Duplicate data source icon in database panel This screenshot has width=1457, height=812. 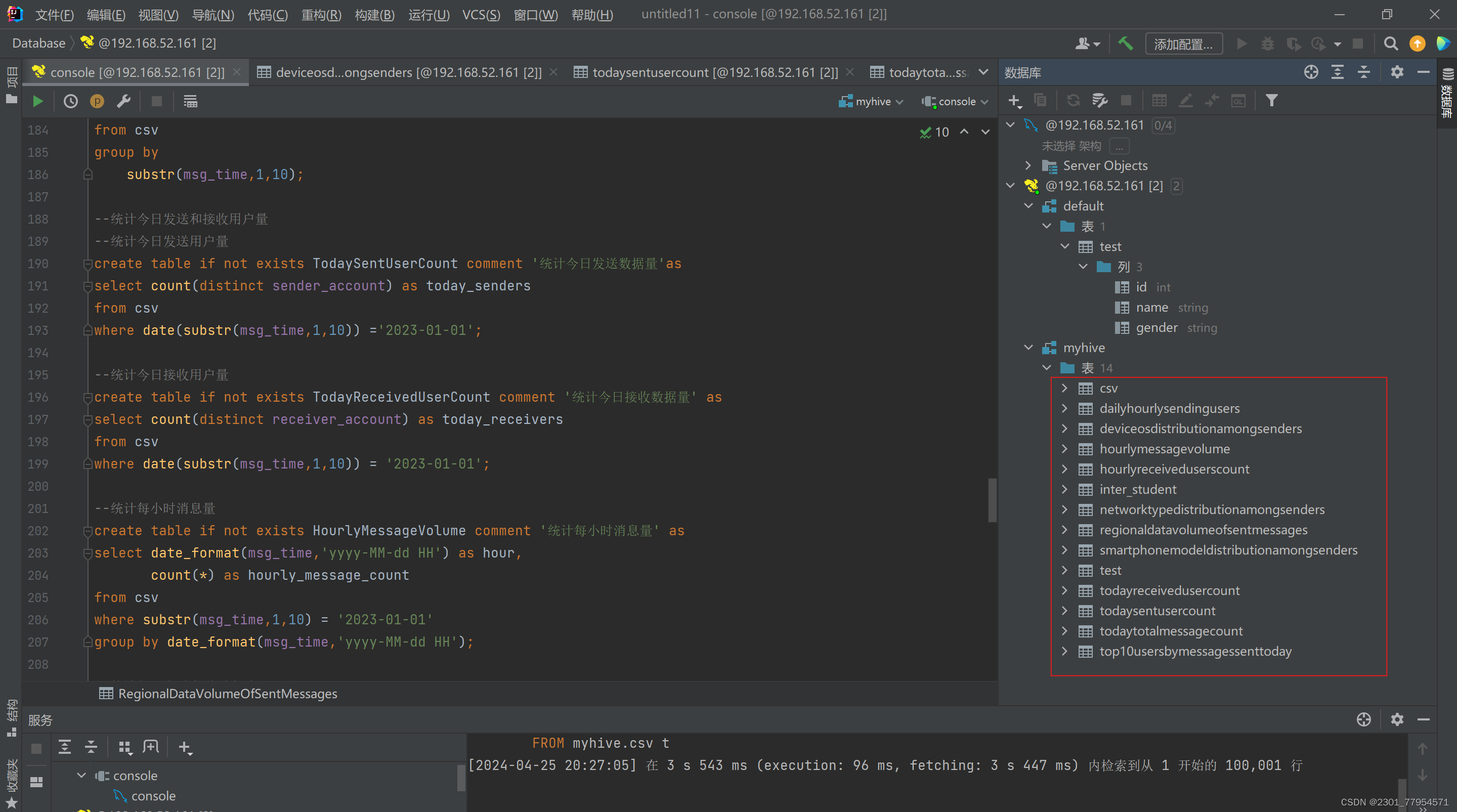pyautogui.click(x=1040, y=101)
